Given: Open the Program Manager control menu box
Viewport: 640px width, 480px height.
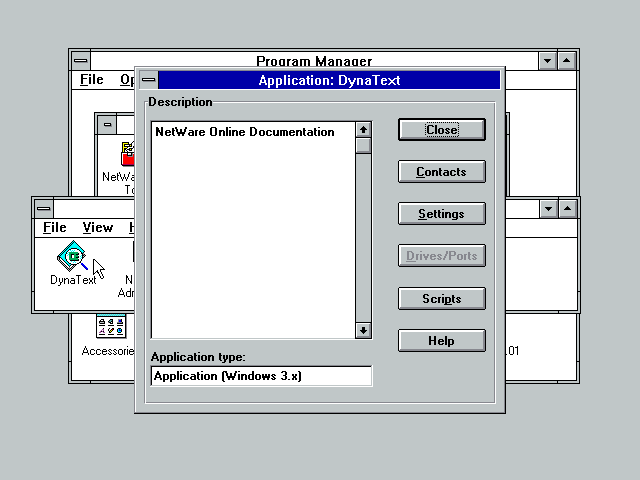Looking at the screenshot, I should [x=81, y=61].
